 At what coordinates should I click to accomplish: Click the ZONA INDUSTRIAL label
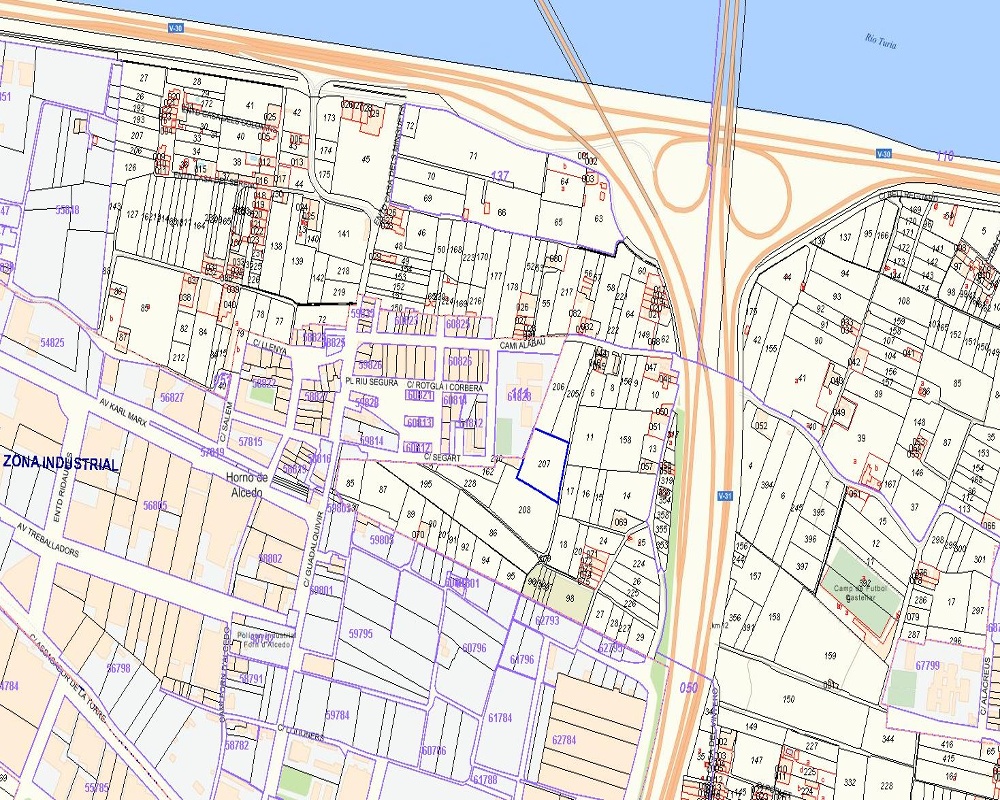pyautogui.click(x=61, y=464)
